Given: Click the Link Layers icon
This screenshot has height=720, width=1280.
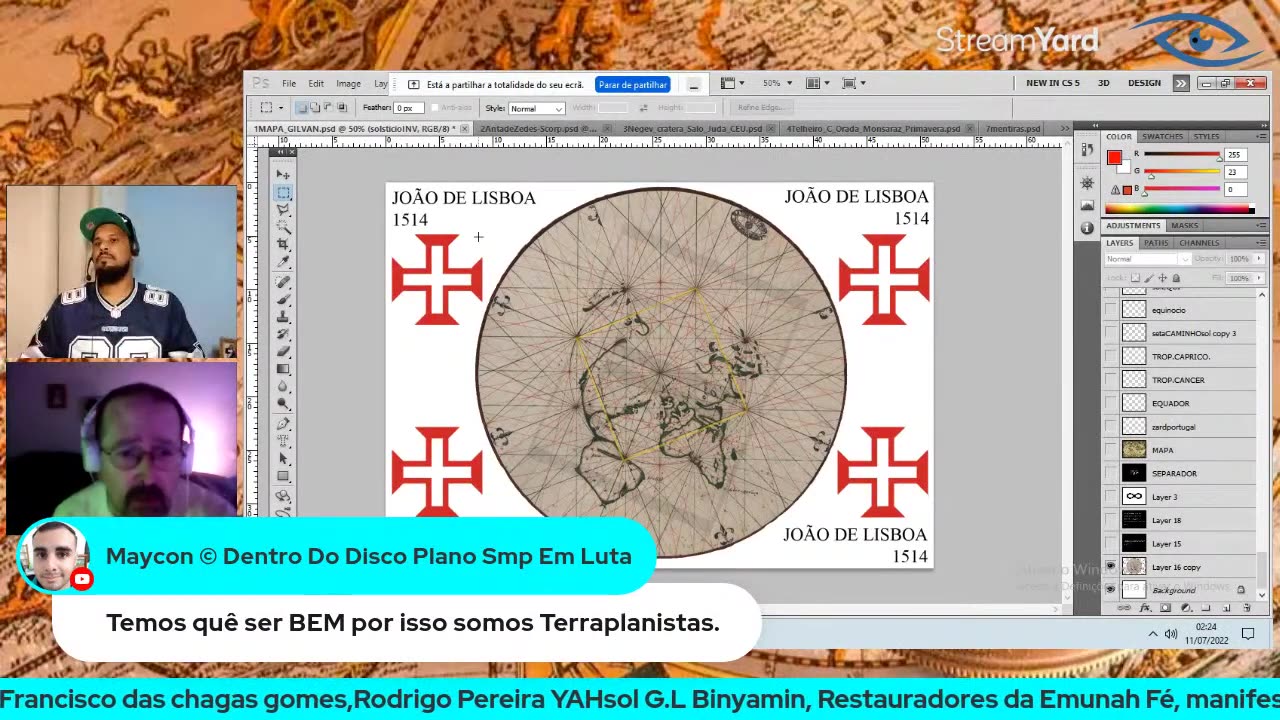Looking at the screenshot, I should click(1125, 608).
